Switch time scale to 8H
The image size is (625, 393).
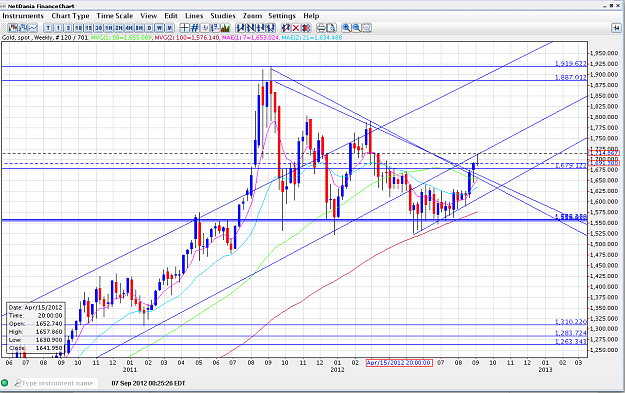click(139, 28)
